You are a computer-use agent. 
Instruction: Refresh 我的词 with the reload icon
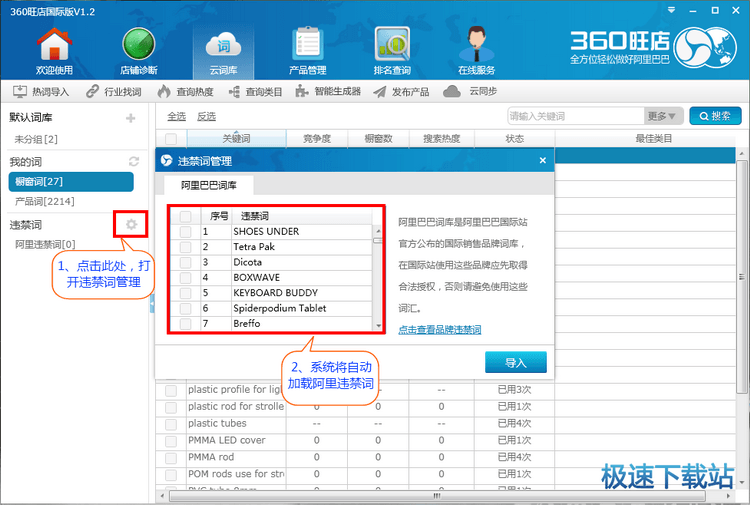point(134,162)
